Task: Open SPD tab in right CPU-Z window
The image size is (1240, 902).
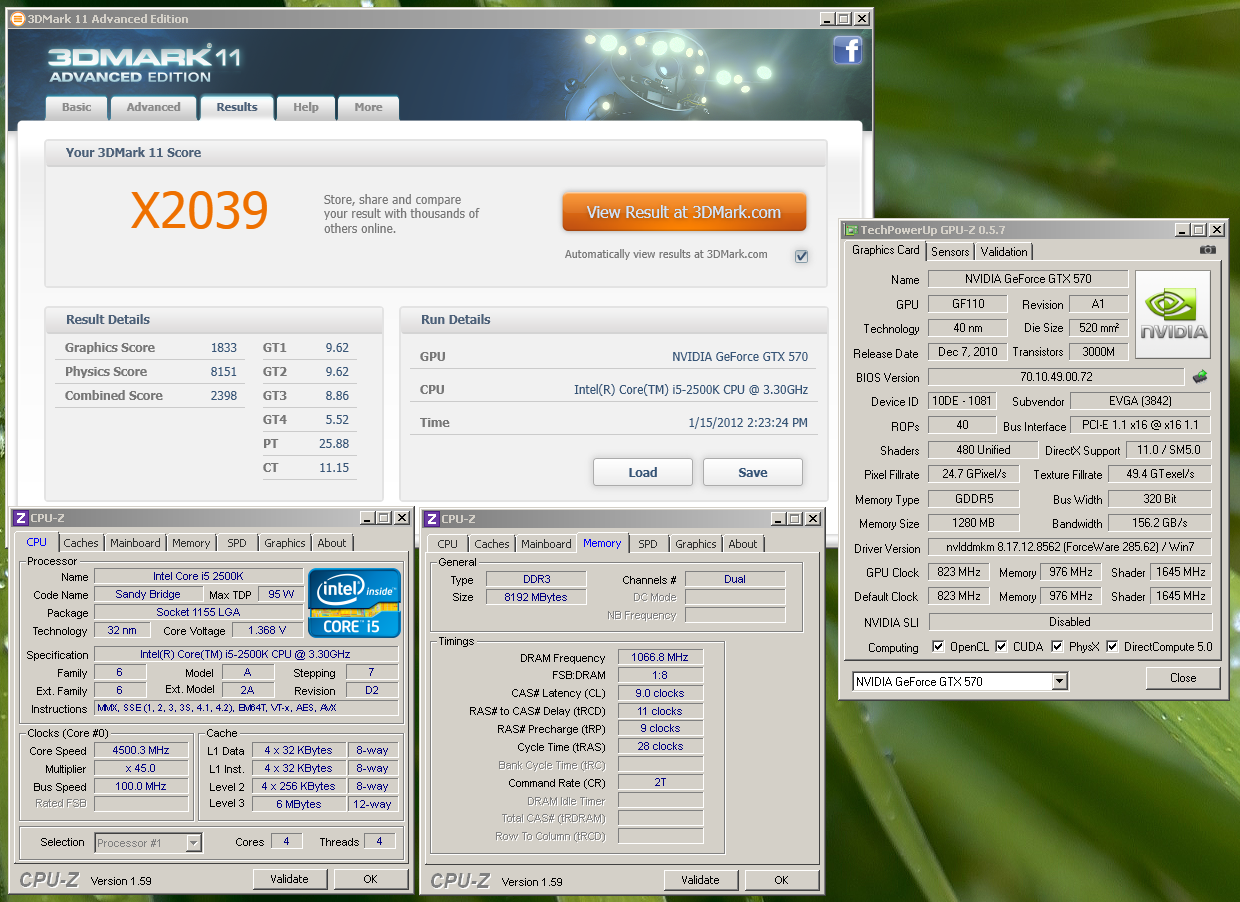Action: click(x=648, y=544)
